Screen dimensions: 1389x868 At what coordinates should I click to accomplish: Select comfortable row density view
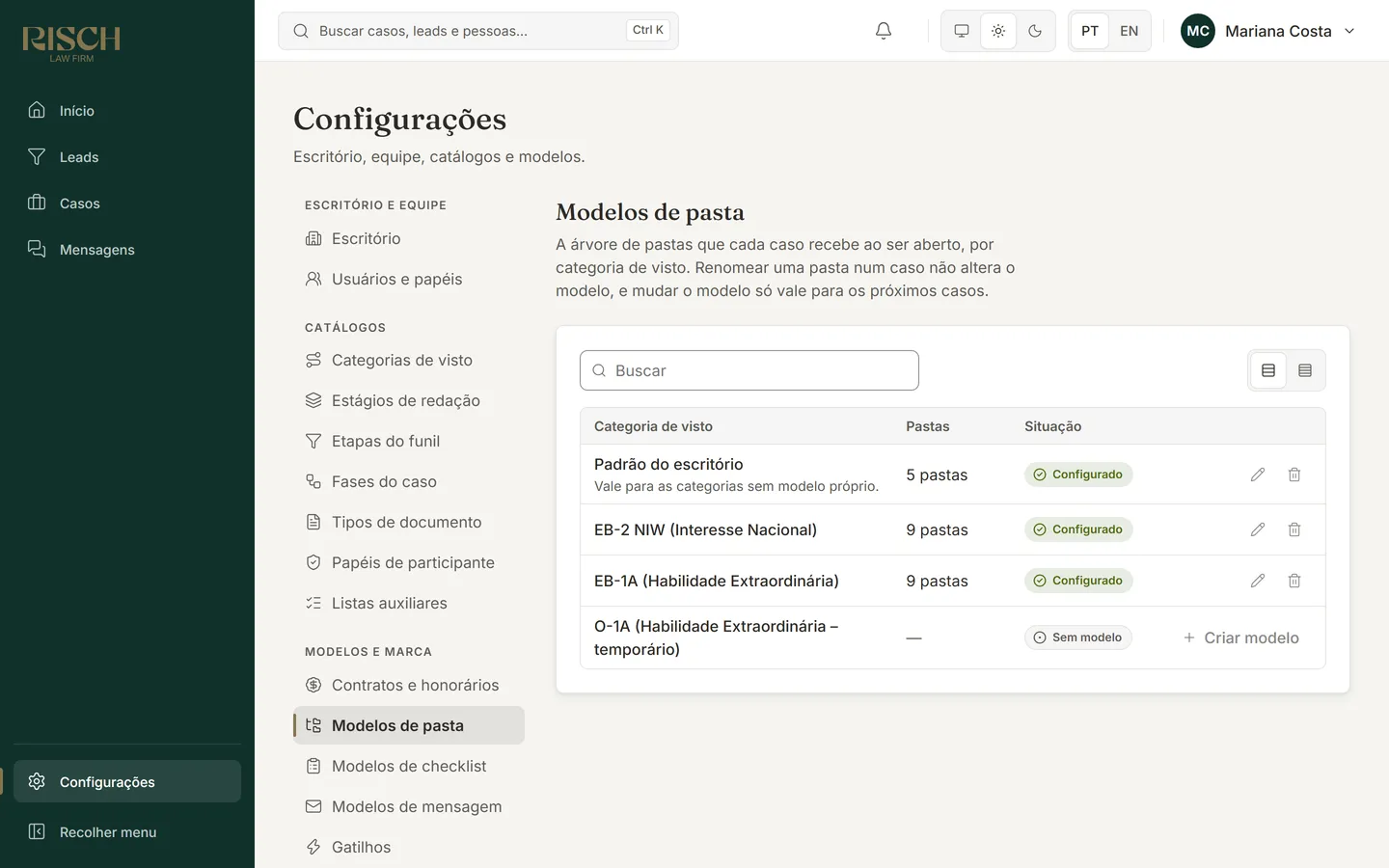click(x=1268, y=370)
